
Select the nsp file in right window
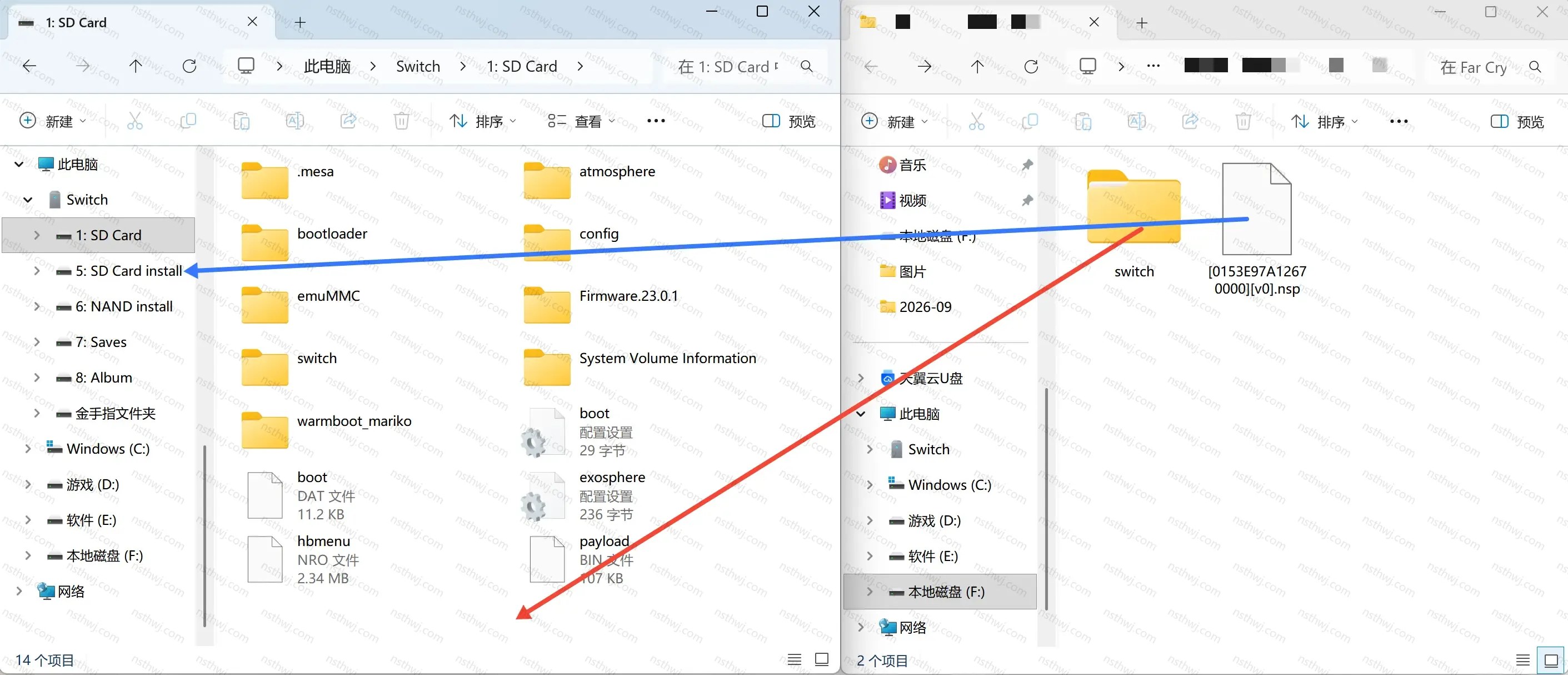point(1257,229)
